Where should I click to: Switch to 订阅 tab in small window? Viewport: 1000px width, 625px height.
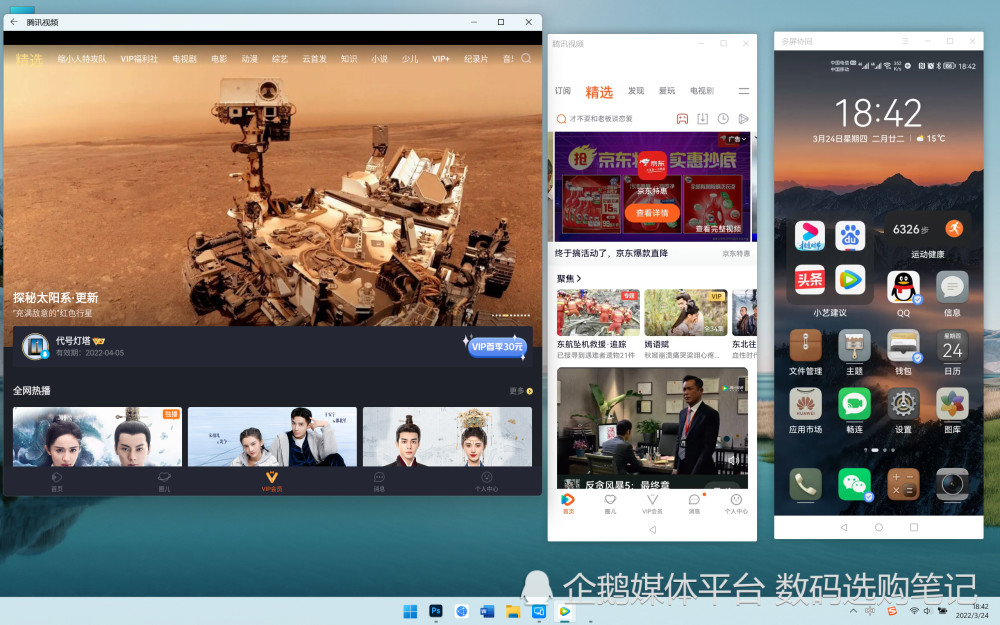pos(562,91)
